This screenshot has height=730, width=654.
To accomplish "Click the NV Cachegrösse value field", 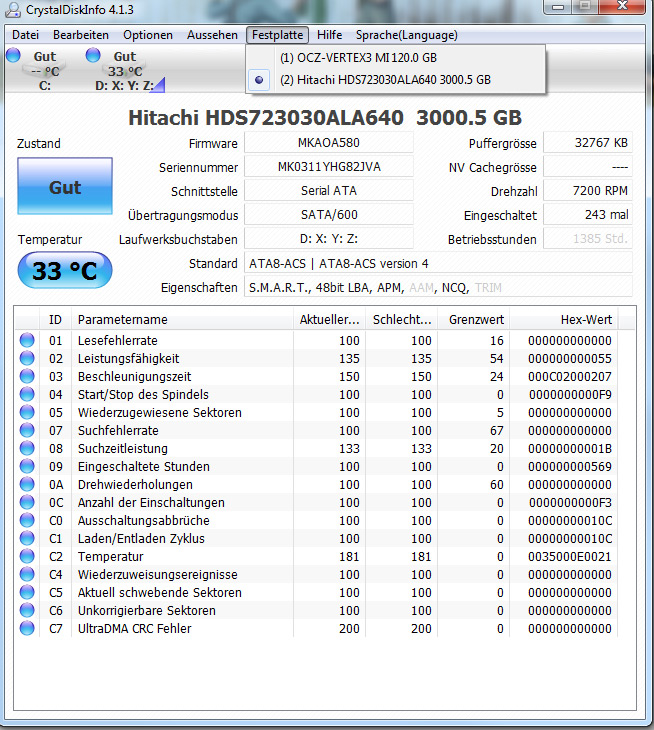I will (588, 167).
